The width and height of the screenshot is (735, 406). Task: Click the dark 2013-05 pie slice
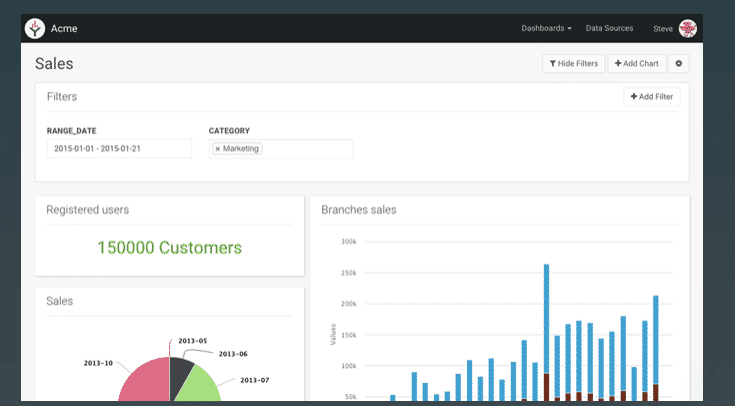point(180,375)
